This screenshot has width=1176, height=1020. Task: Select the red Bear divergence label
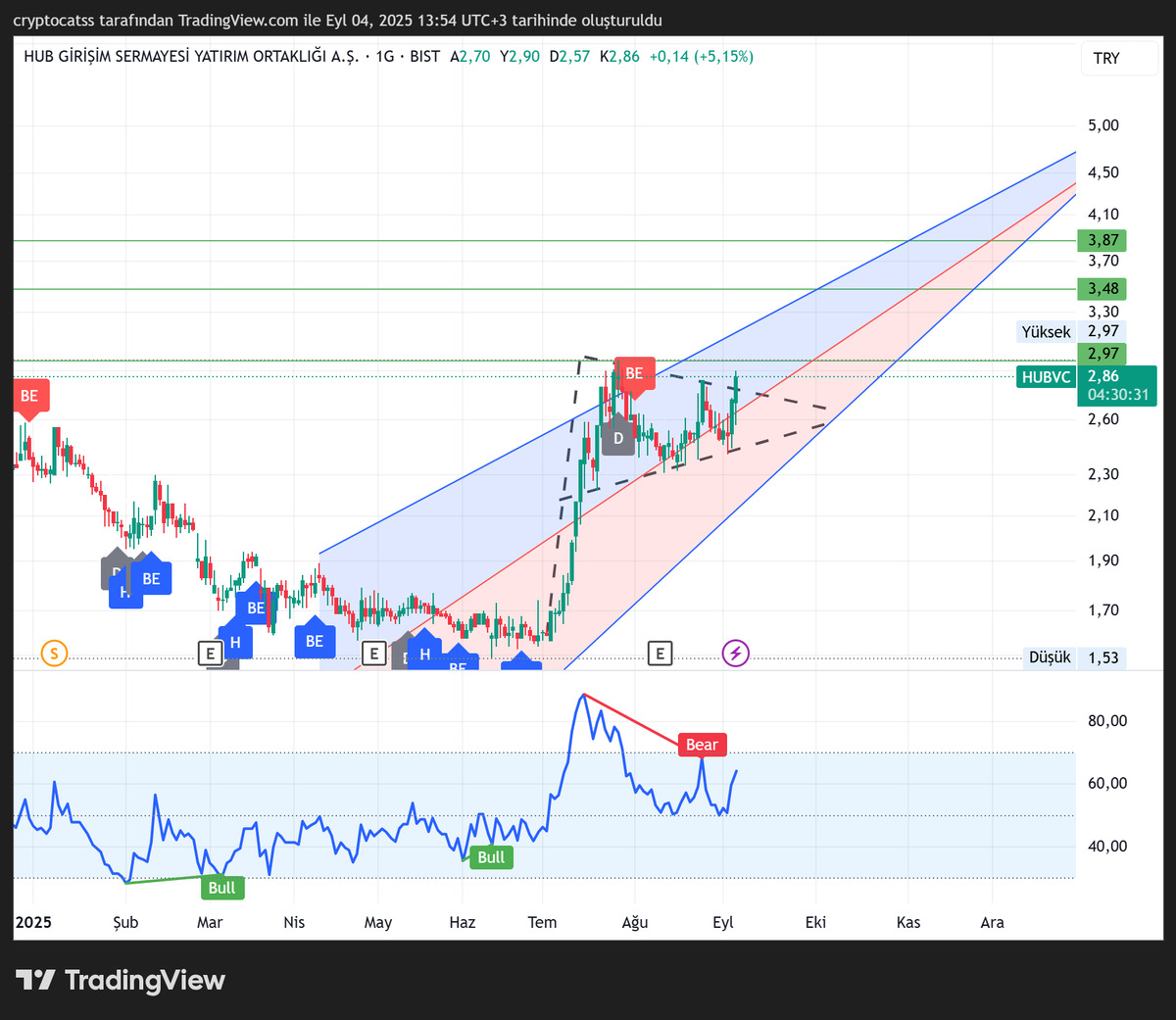[702, 745]
